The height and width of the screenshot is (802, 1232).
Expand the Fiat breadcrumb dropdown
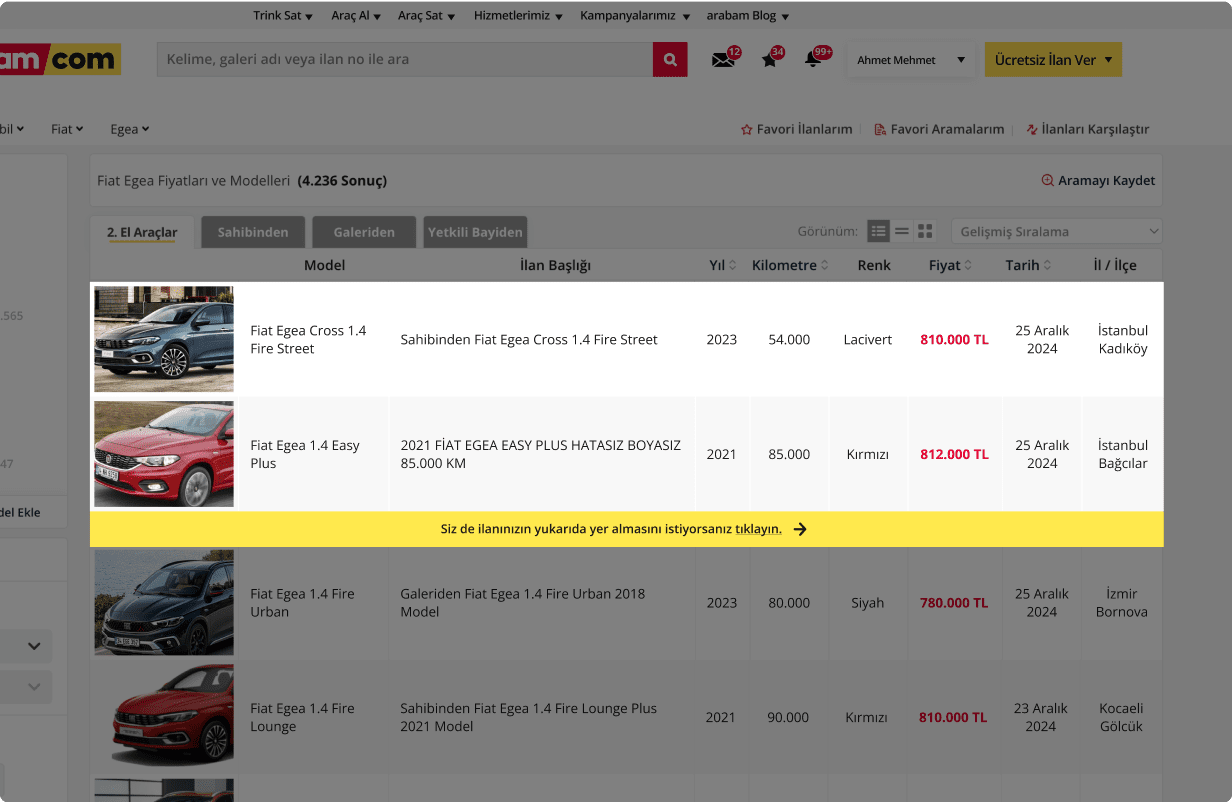point(67,129)
